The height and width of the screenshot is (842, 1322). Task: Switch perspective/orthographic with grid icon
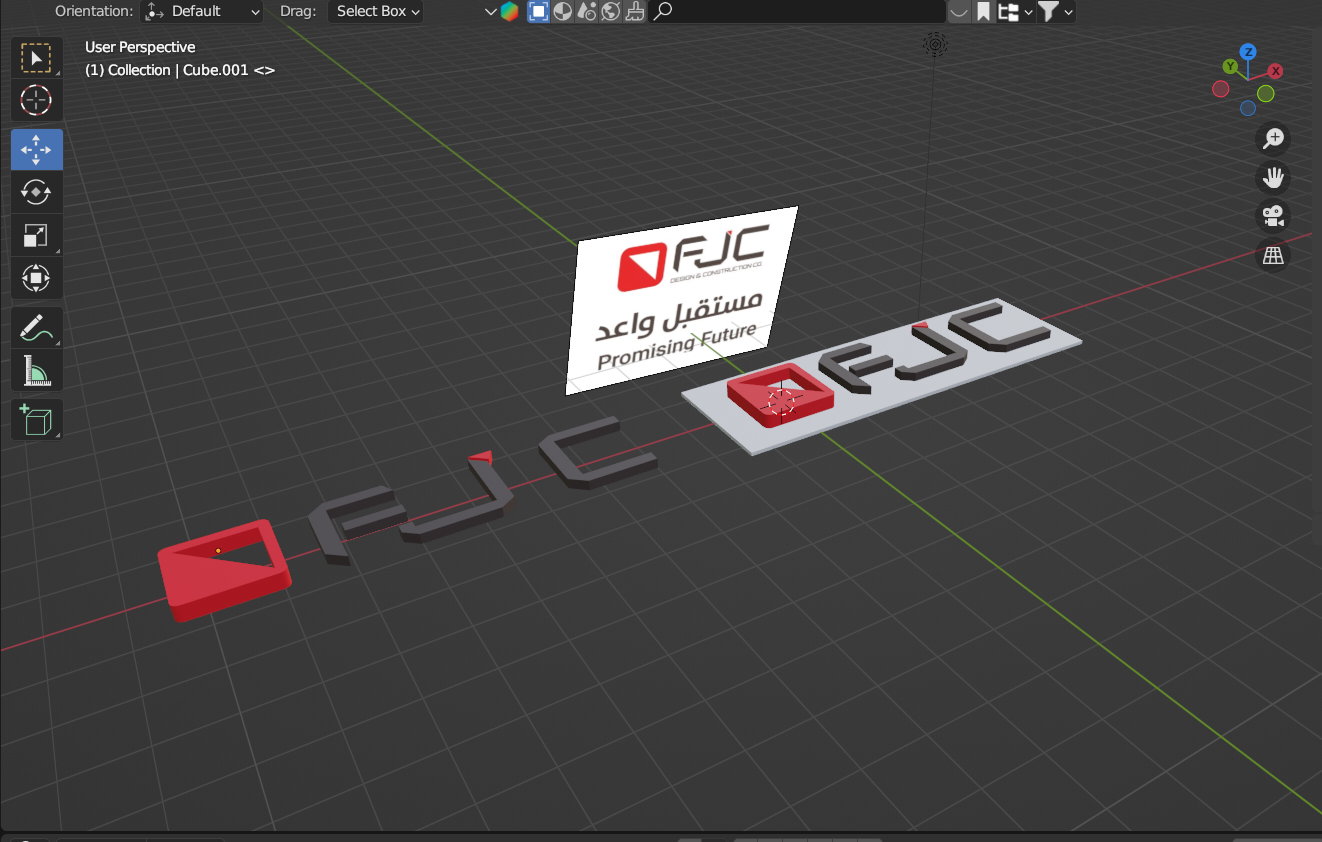pyautogui.click(x=1273, y=255)
